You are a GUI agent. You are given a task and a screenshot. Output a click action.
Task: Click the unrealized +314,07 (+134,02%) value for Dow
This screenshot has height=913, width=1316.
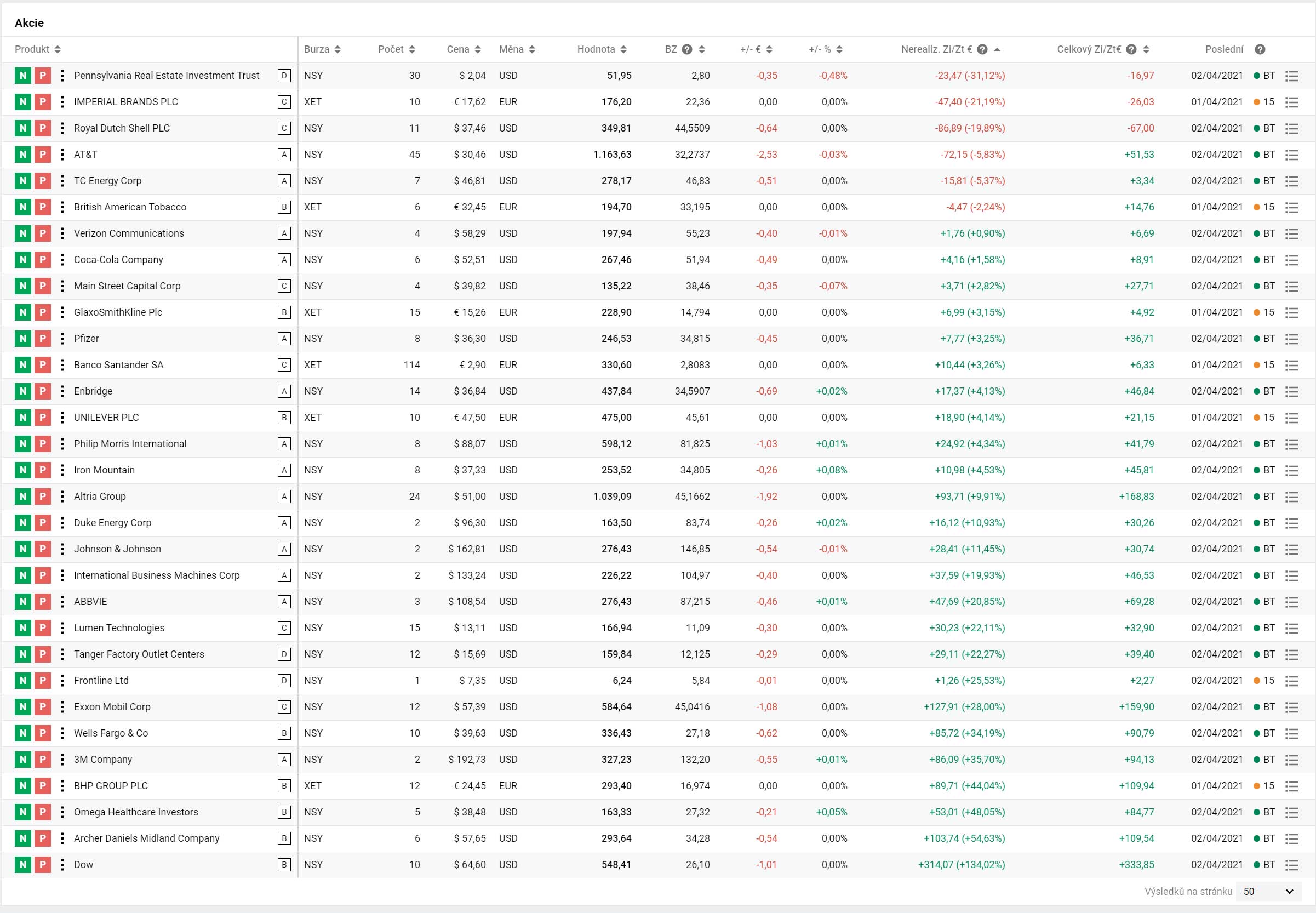(962, 865)
